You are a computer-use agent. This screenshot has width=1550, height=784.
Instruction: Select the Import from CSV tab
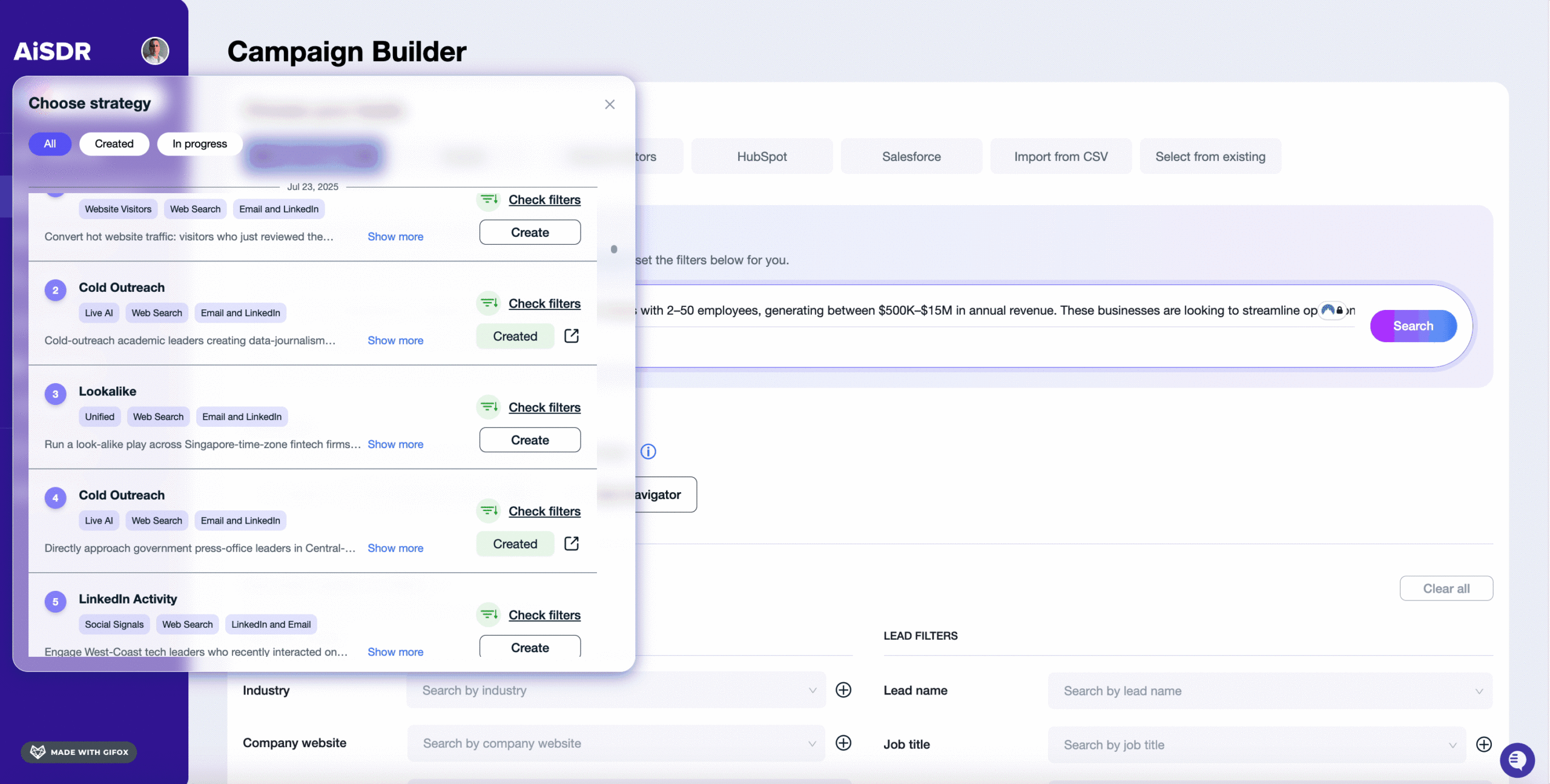1061,156
